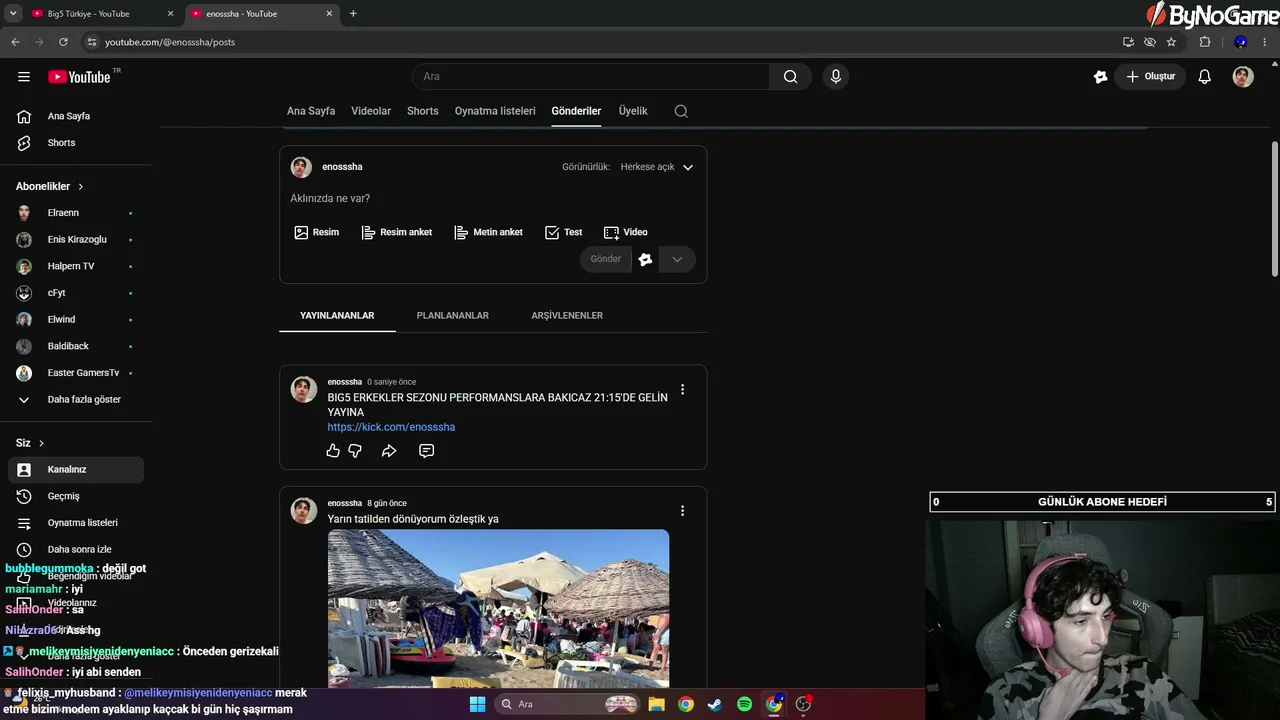
Task: Like the BIG5 ERKEKLER SEZONU post
Action: coord(333,451)
